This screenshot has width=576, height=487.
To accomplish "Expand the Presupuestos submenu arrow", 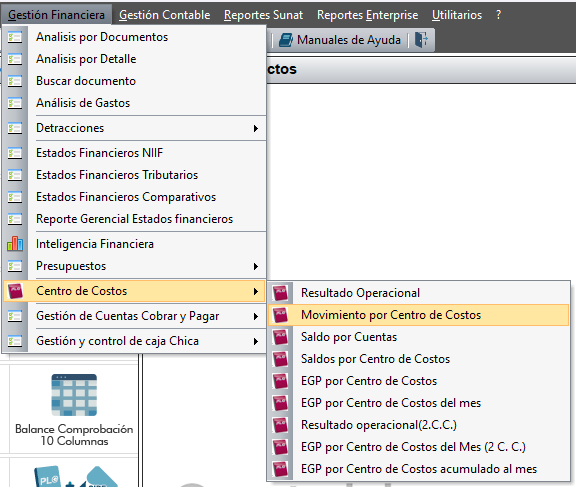I will 256,266.
